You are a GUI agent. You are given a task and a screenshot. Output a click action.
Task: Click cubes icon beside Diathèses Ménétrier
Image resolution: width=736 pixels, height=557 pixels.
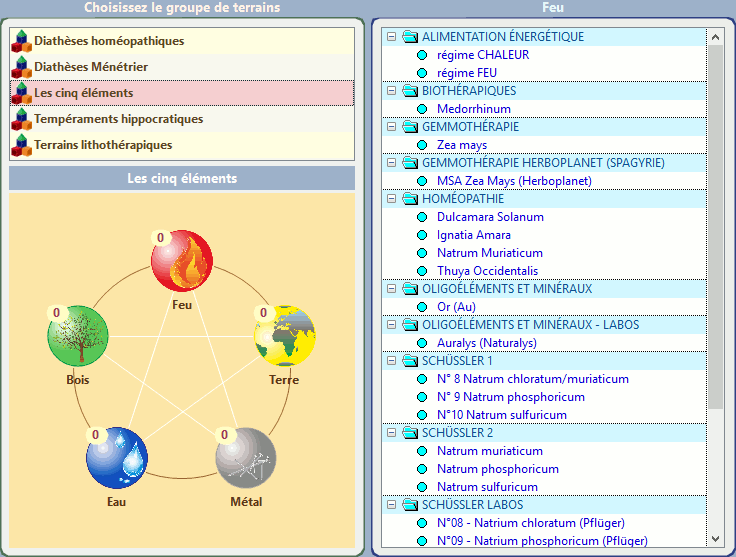(21, 67)
